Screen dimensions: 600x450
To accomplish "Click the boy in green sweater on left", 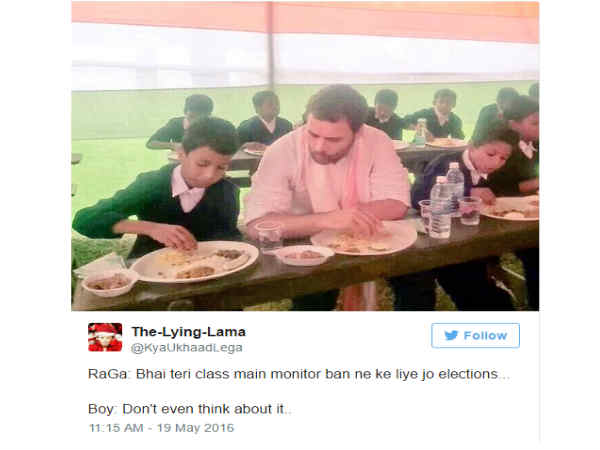I will click(161, 188).
